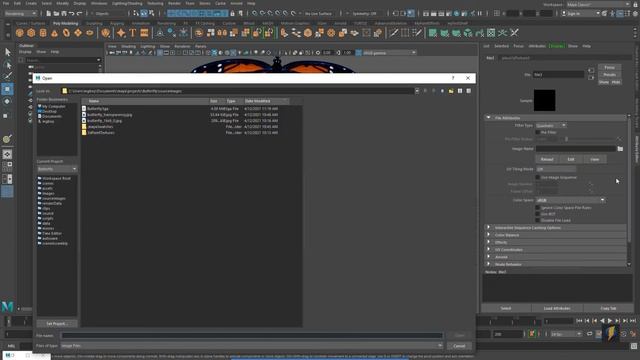
Task: Create a polygon sphere from the shelf
Action: tap(20, 33)
